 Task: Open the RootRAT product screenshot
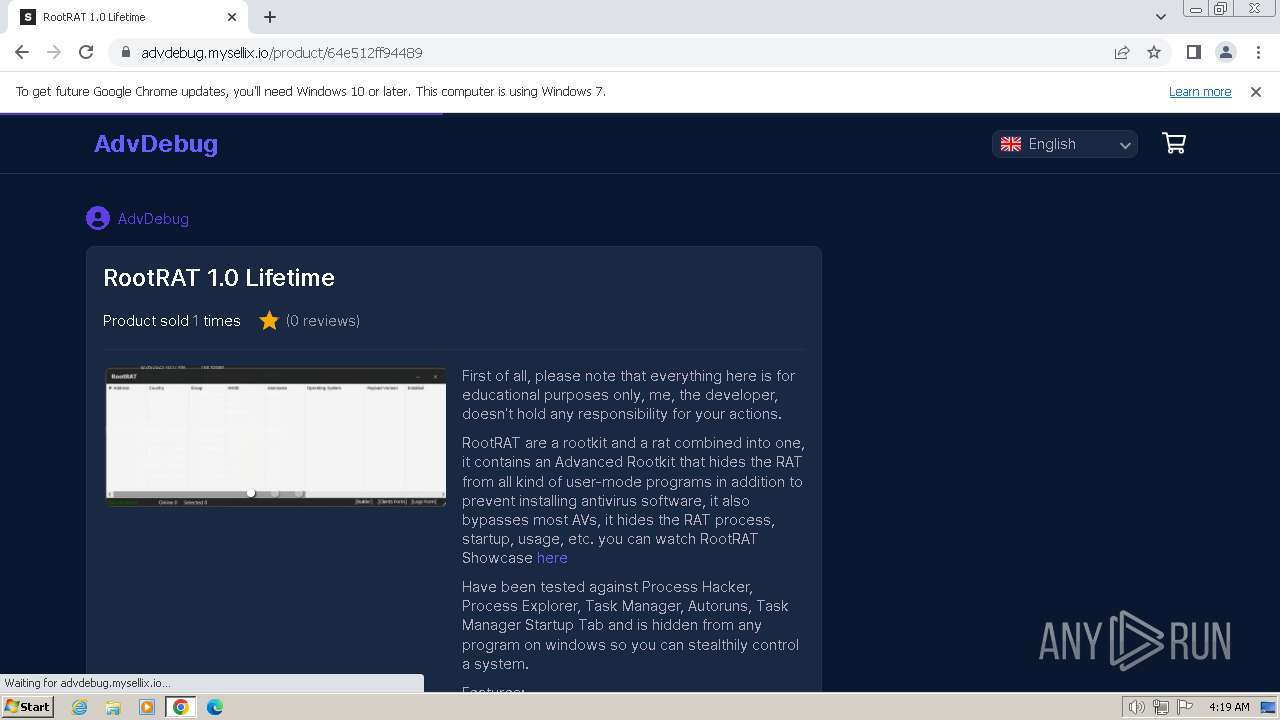point(276,437)
